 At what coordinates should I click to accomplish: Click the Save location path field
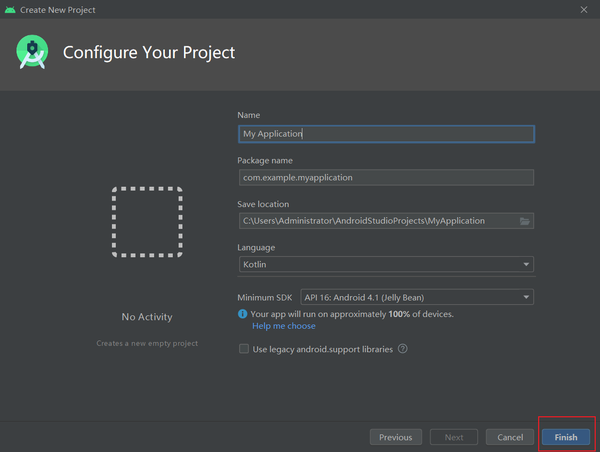375,221
